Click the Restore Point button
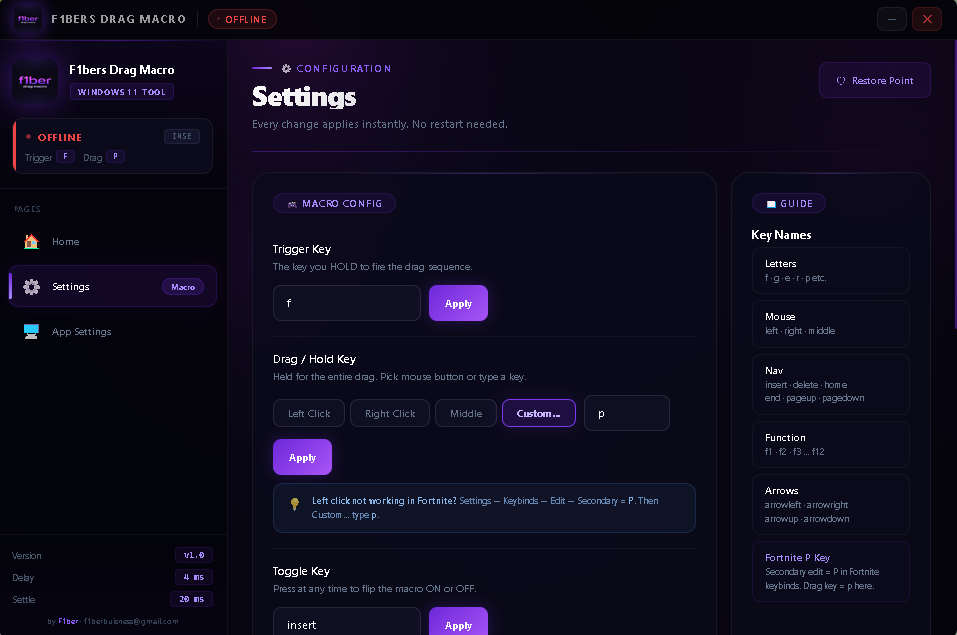957x635 pixels. click(875, 81)
